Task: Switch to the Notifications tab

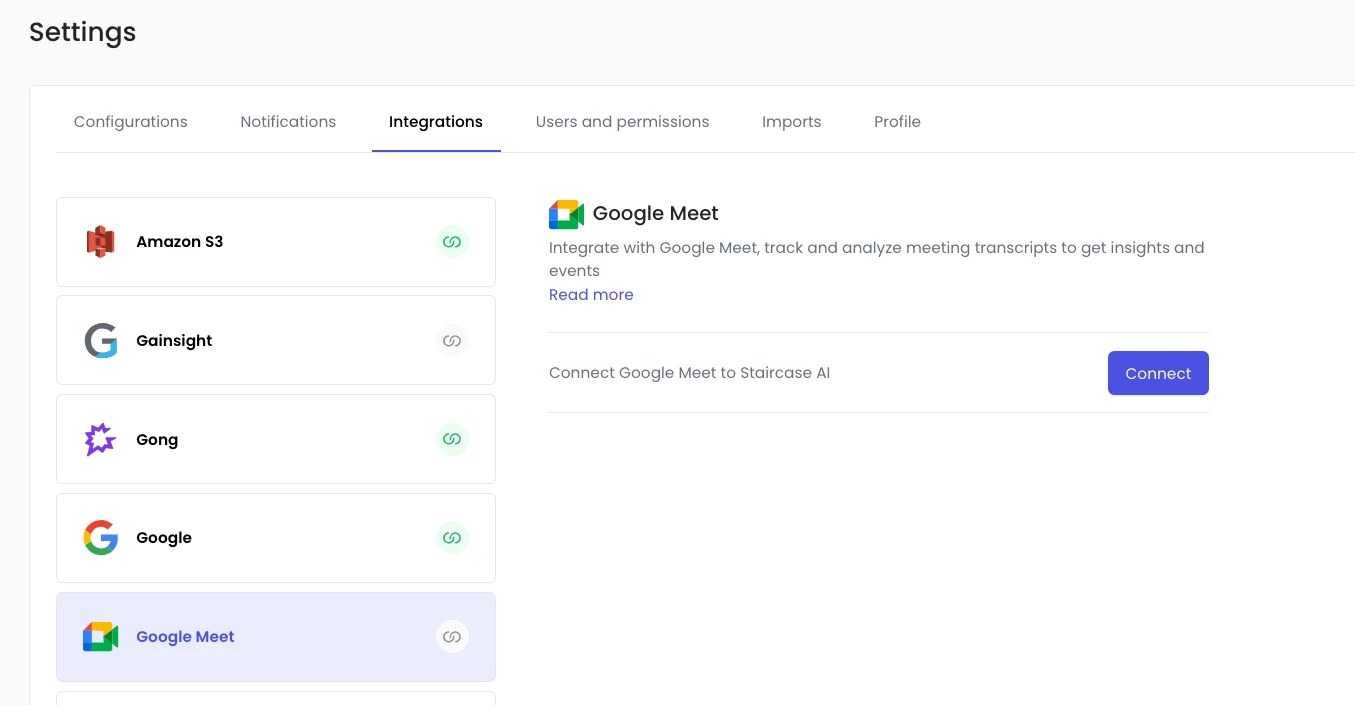Action: [x=288, y=122]
